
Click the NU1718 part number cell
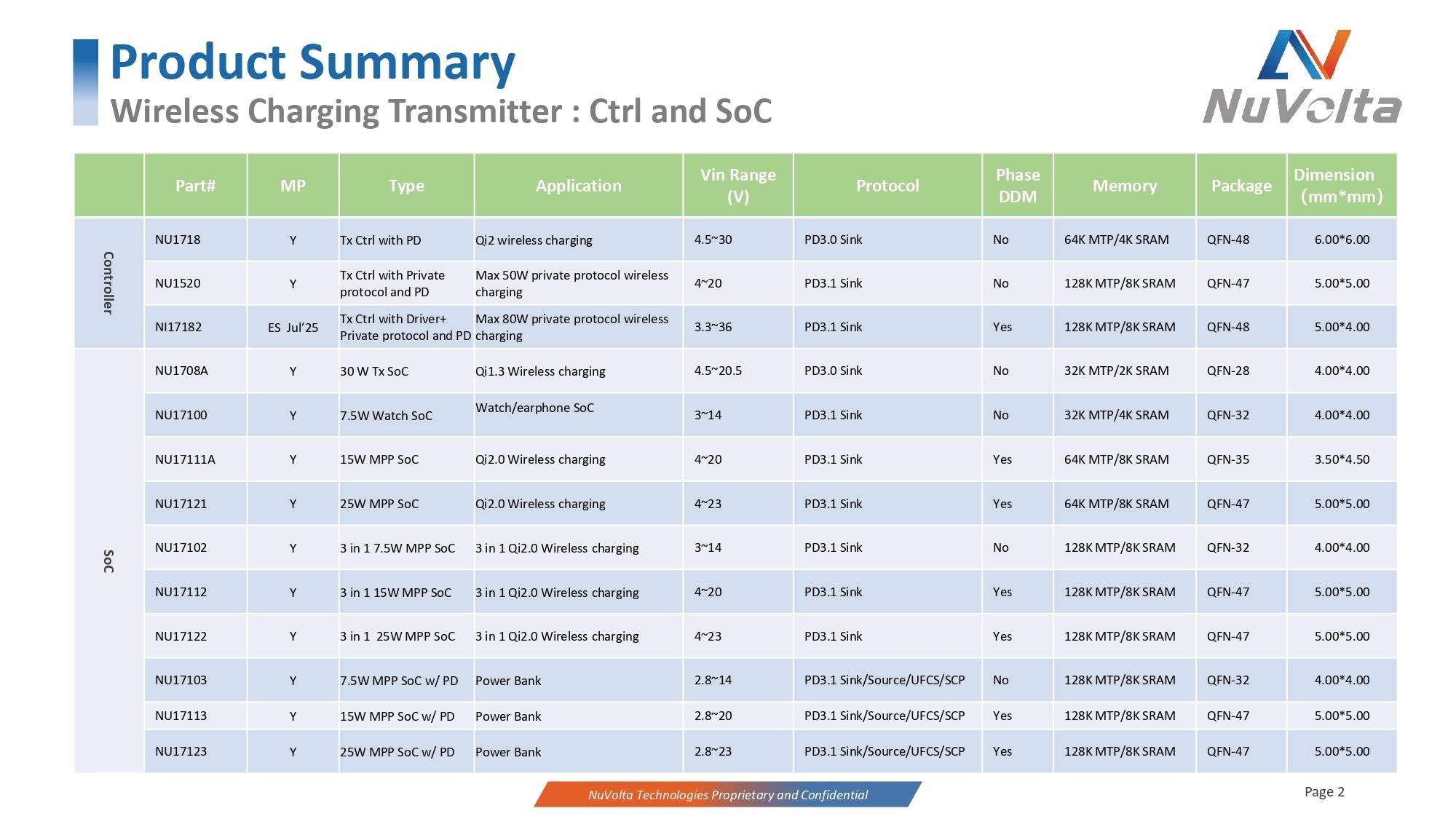coord(178,240)
